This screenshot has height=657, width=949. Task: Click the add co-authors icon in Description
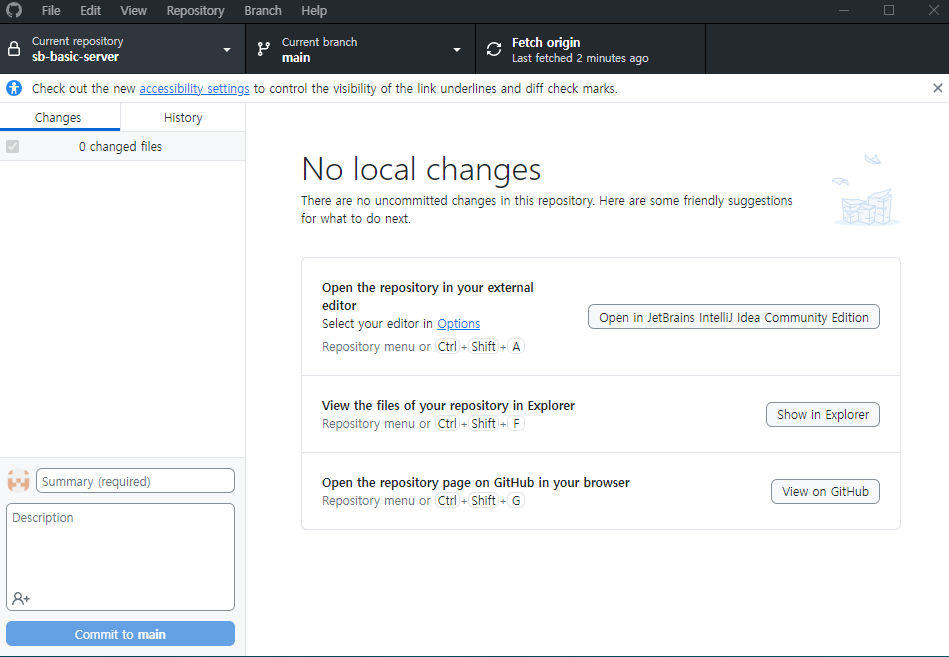tap(21, 598)
